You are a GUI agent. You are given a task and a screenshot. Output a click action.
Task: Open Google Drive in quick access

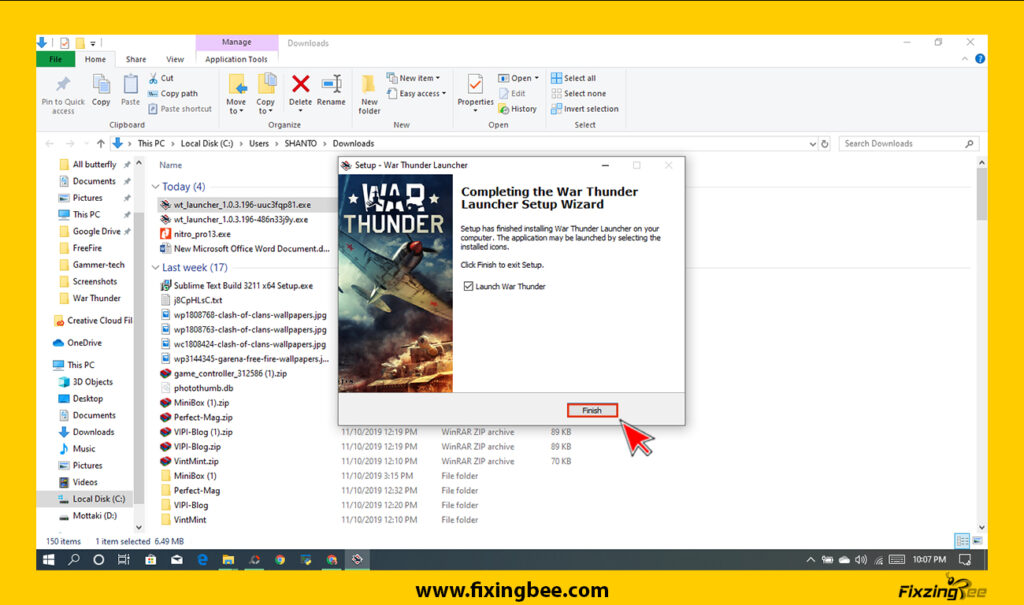[95, 231]
